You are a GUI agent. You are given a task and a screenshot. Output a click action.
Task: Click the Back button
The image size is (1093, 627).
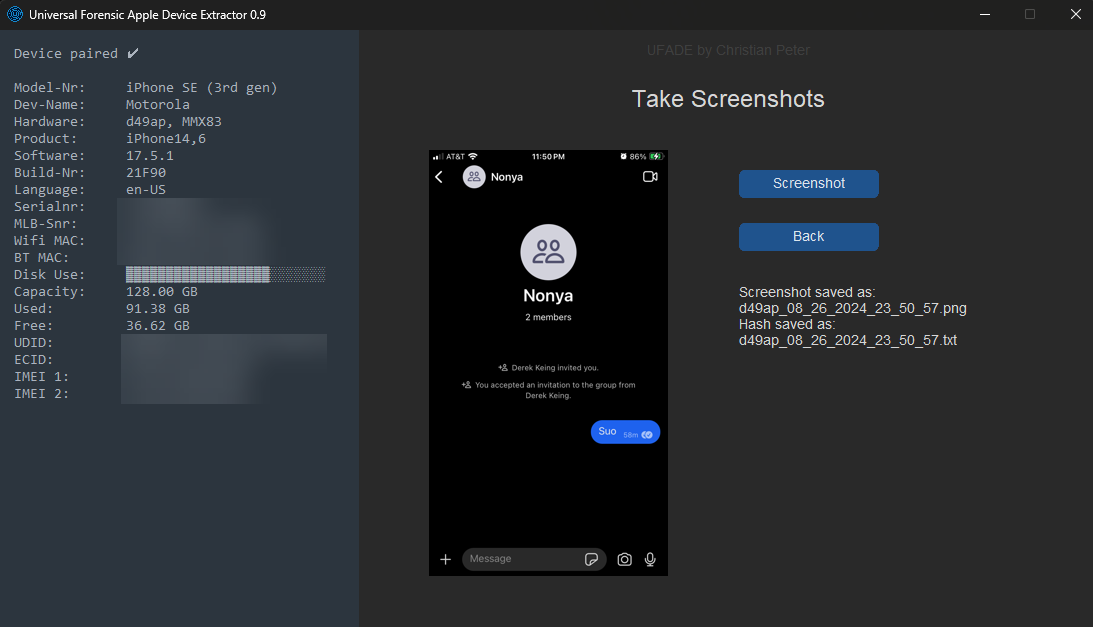click(x=808, y=237)
